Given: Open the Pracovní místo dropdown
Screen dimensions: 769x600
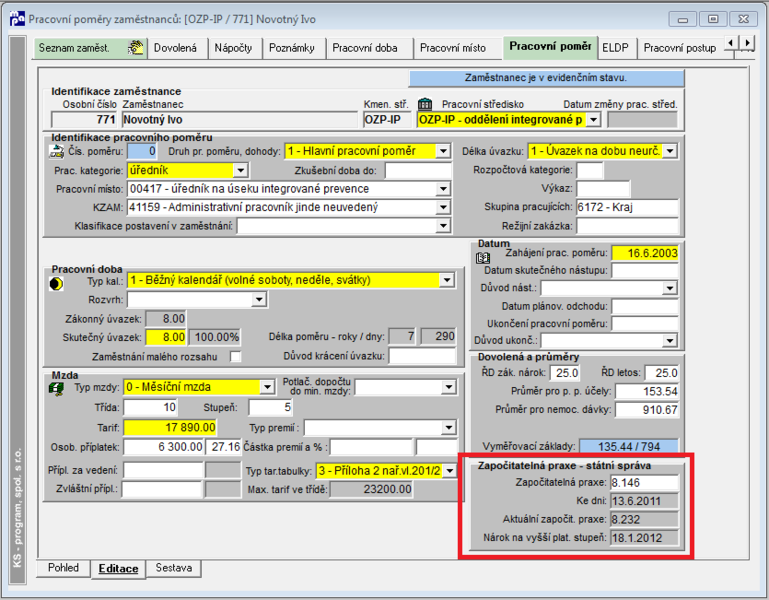Looking at the screenshot, I should point(443,189).
